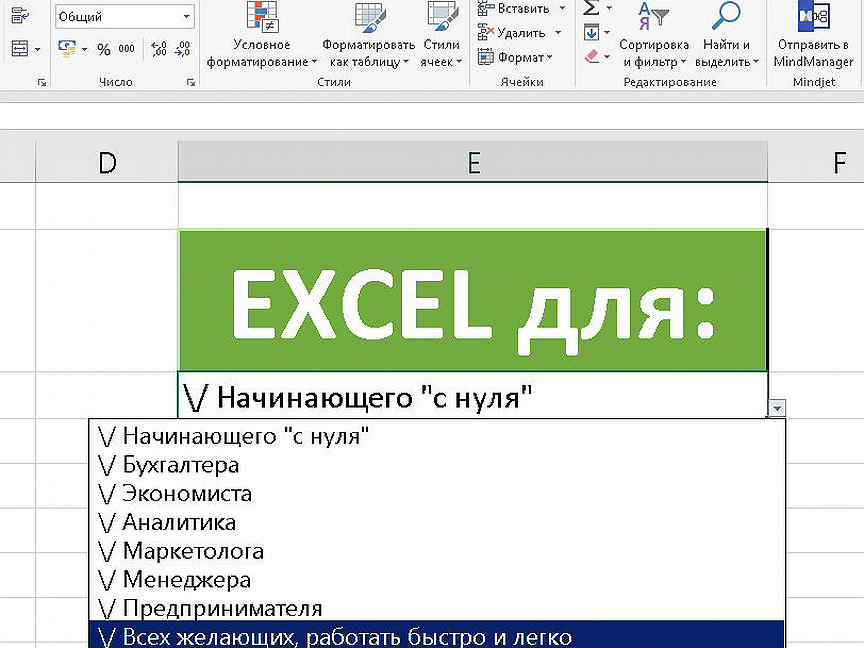Open the Стили ячеек gallery
864x648 pixels.
(441, 35)
